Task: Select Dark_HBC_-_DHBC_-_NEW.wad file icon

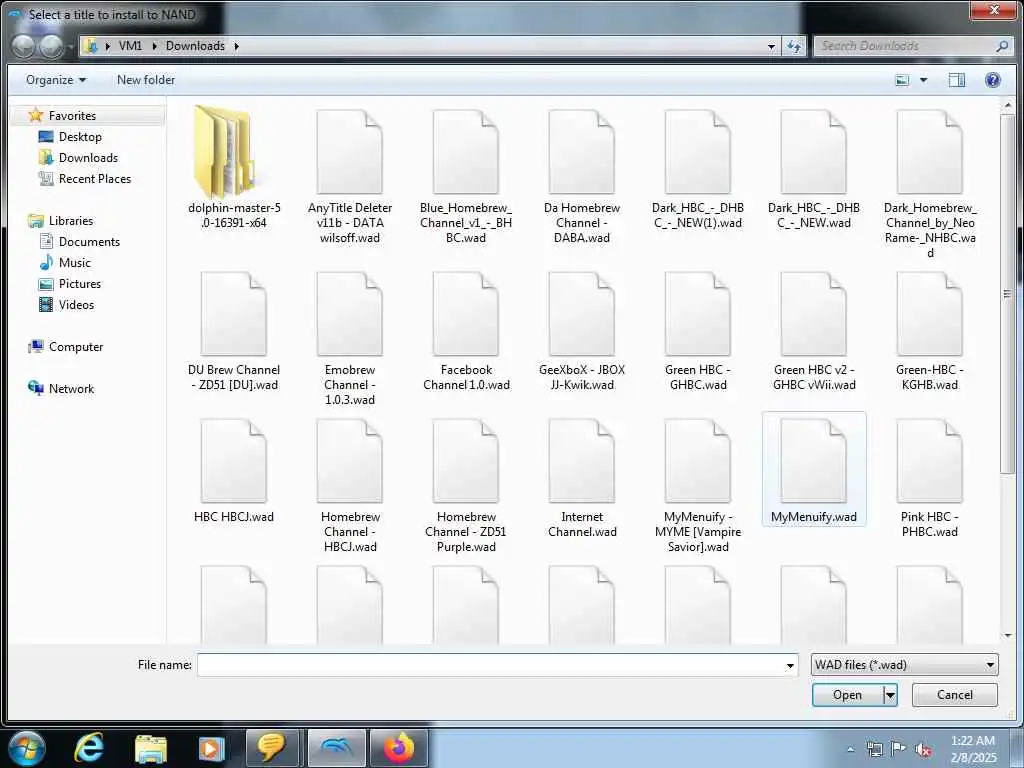Action: 814,152
